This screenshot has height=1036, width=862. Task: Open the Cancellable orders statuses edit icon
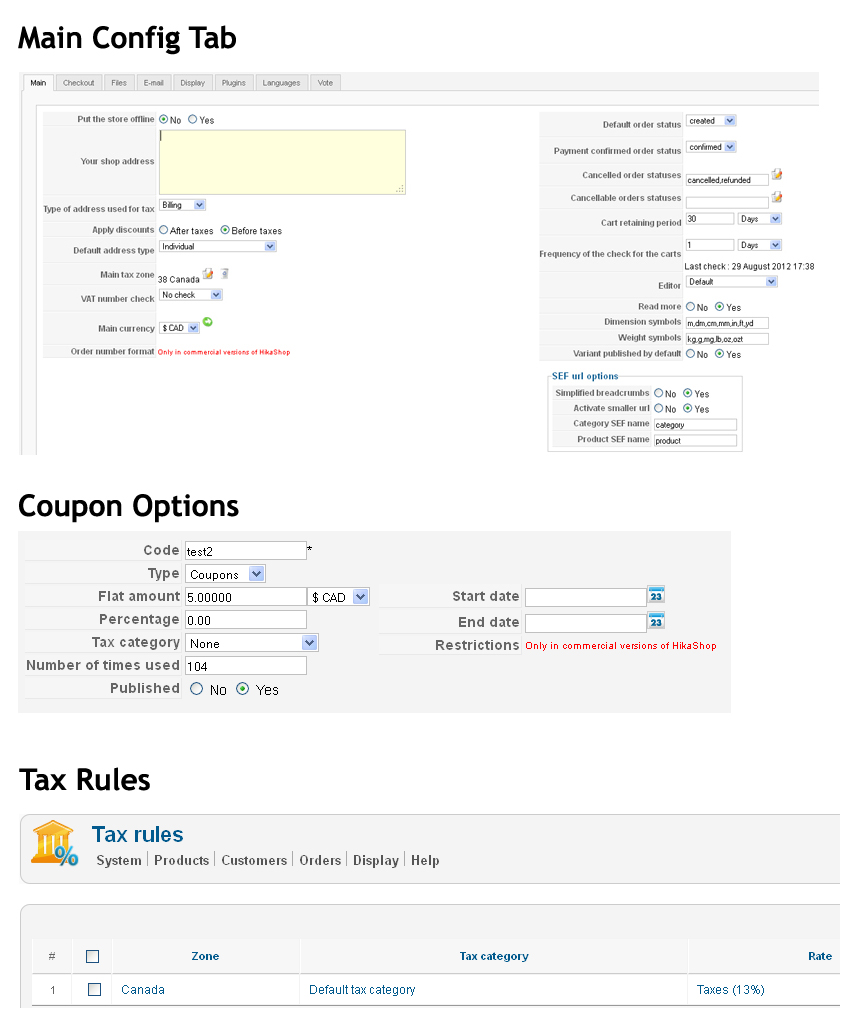[776, 197]
